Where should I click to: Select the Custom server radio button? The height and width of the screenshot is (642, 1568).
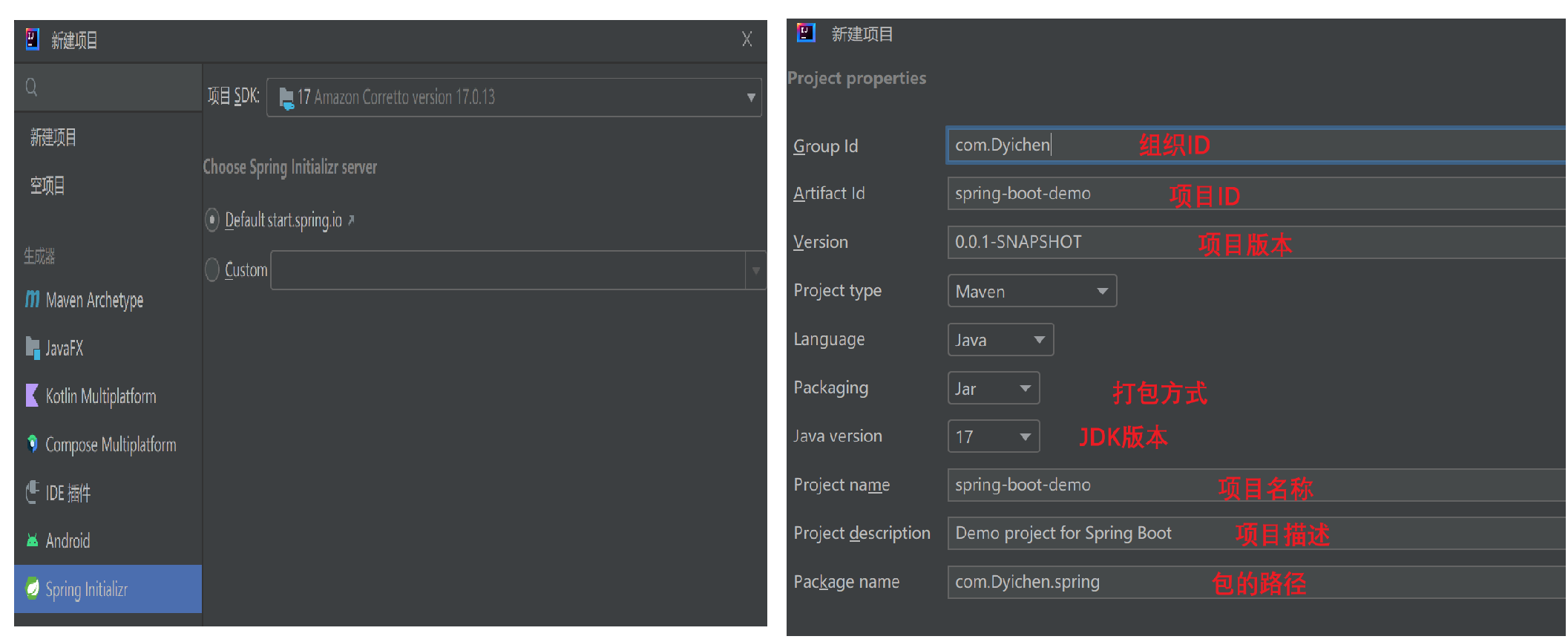coord(212,269)
